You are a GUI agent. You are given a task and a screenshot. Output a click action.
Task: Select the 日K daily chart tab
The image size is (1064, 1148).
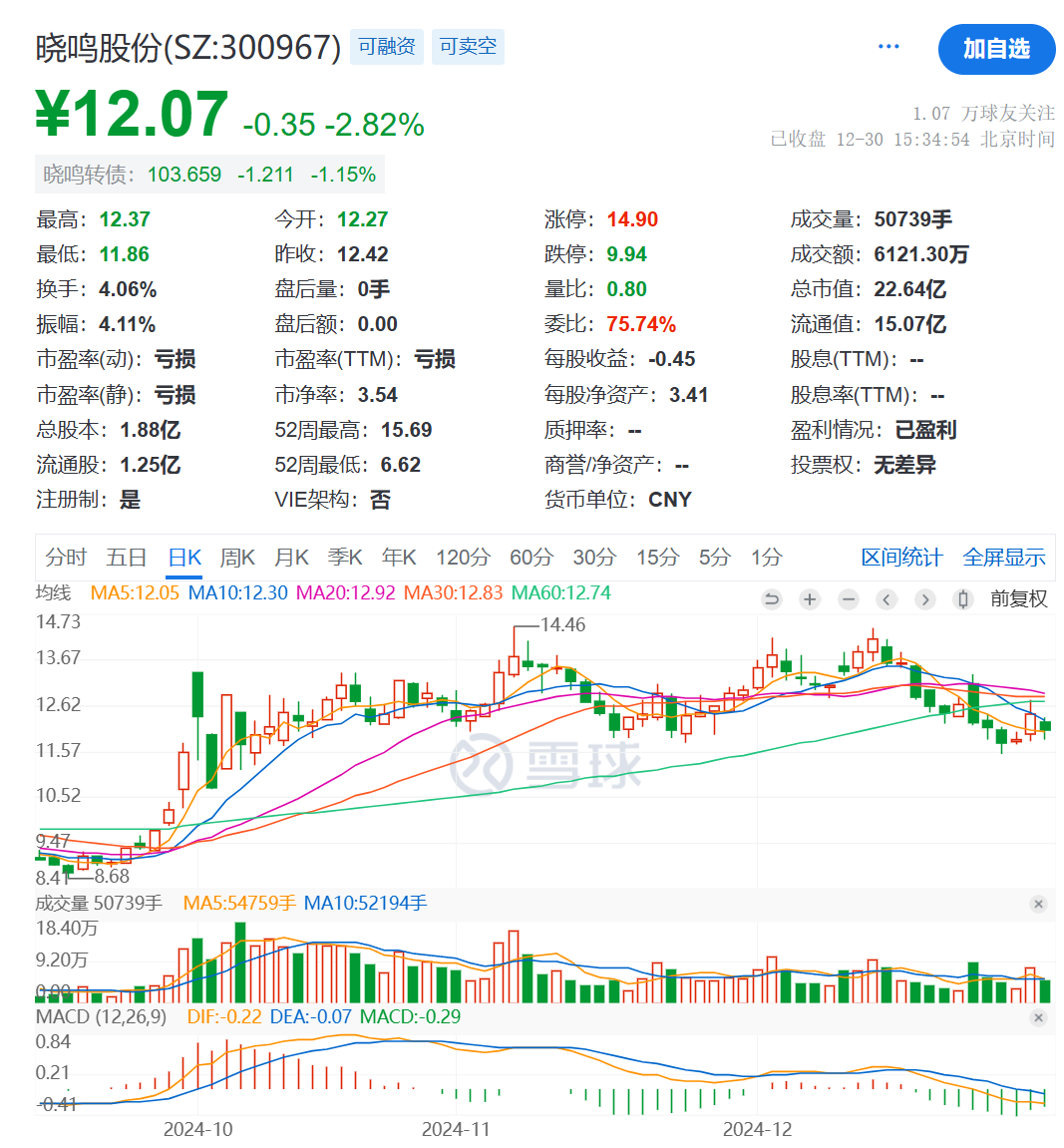tap(184, 558)
